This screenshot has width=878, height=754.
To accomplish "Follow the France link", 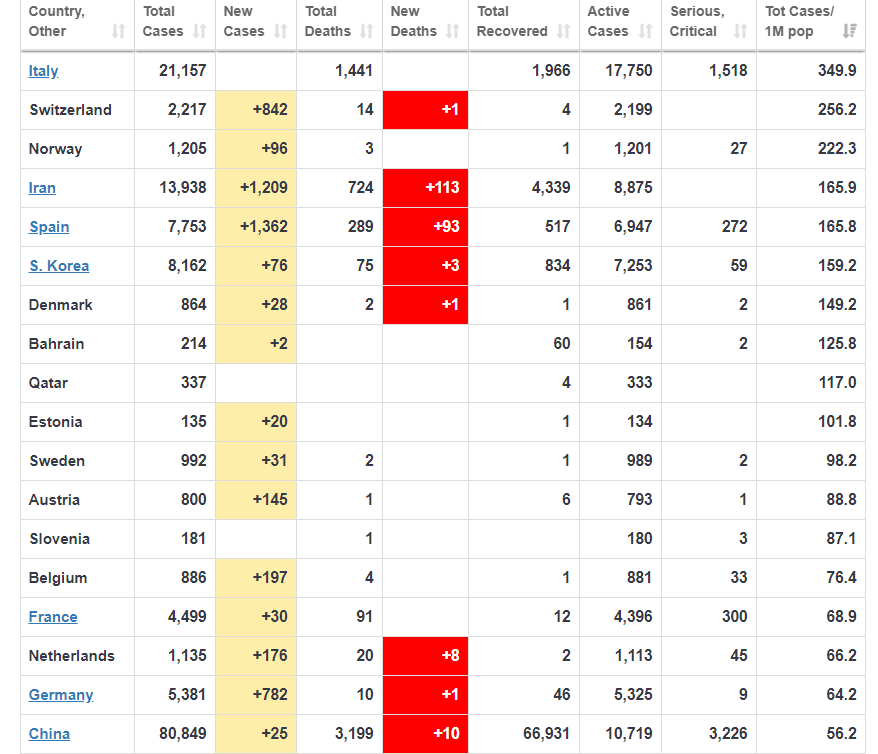I will [53, 617].
